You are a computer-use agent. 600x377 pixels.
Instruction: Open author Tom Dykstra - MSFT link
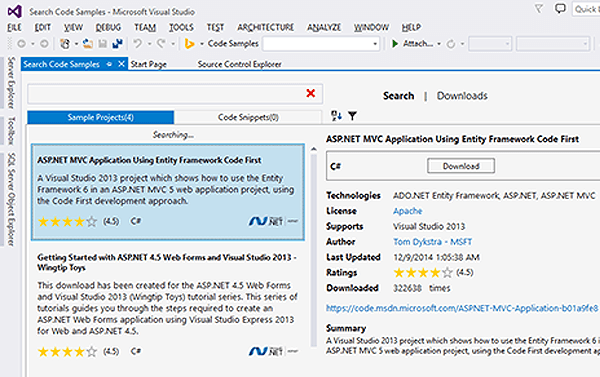(432, 242)
